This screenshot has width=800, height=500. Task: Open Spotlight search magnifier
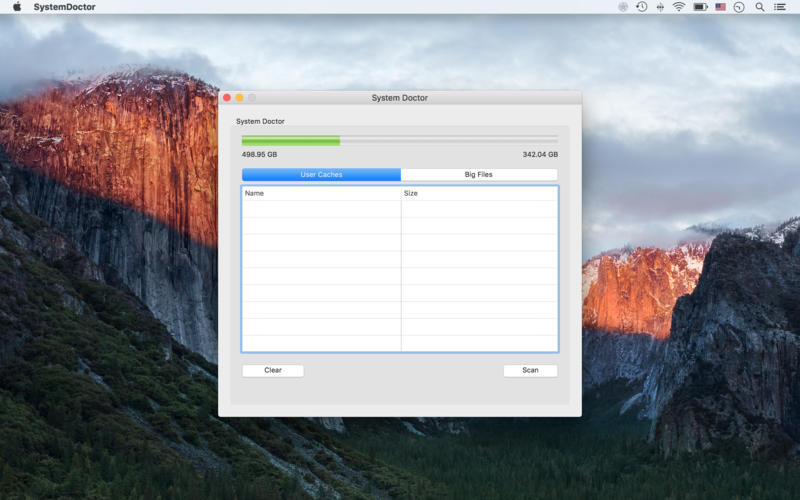click(760, 7)
